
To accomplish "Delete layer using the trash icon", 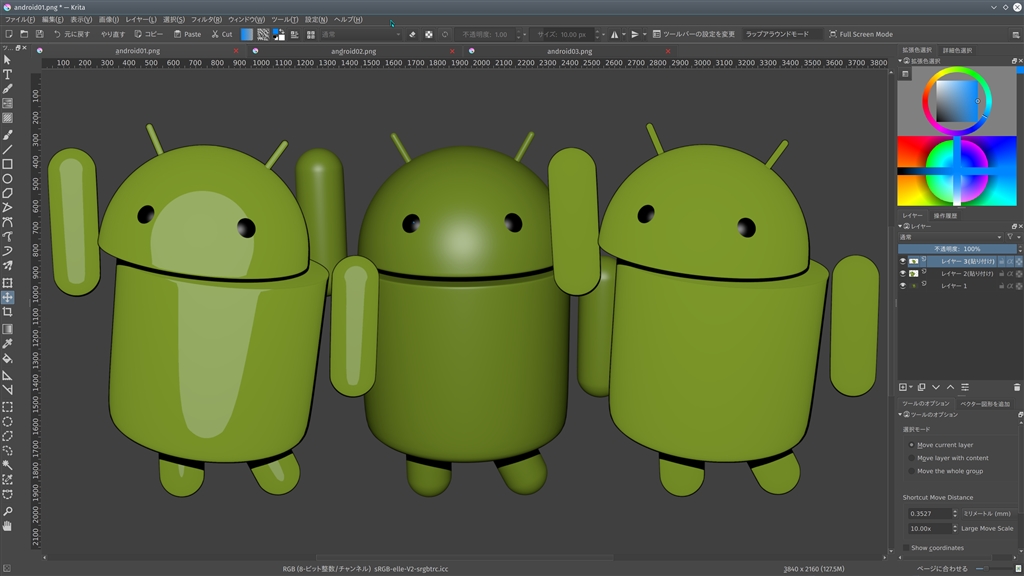I will (1017, 387).
